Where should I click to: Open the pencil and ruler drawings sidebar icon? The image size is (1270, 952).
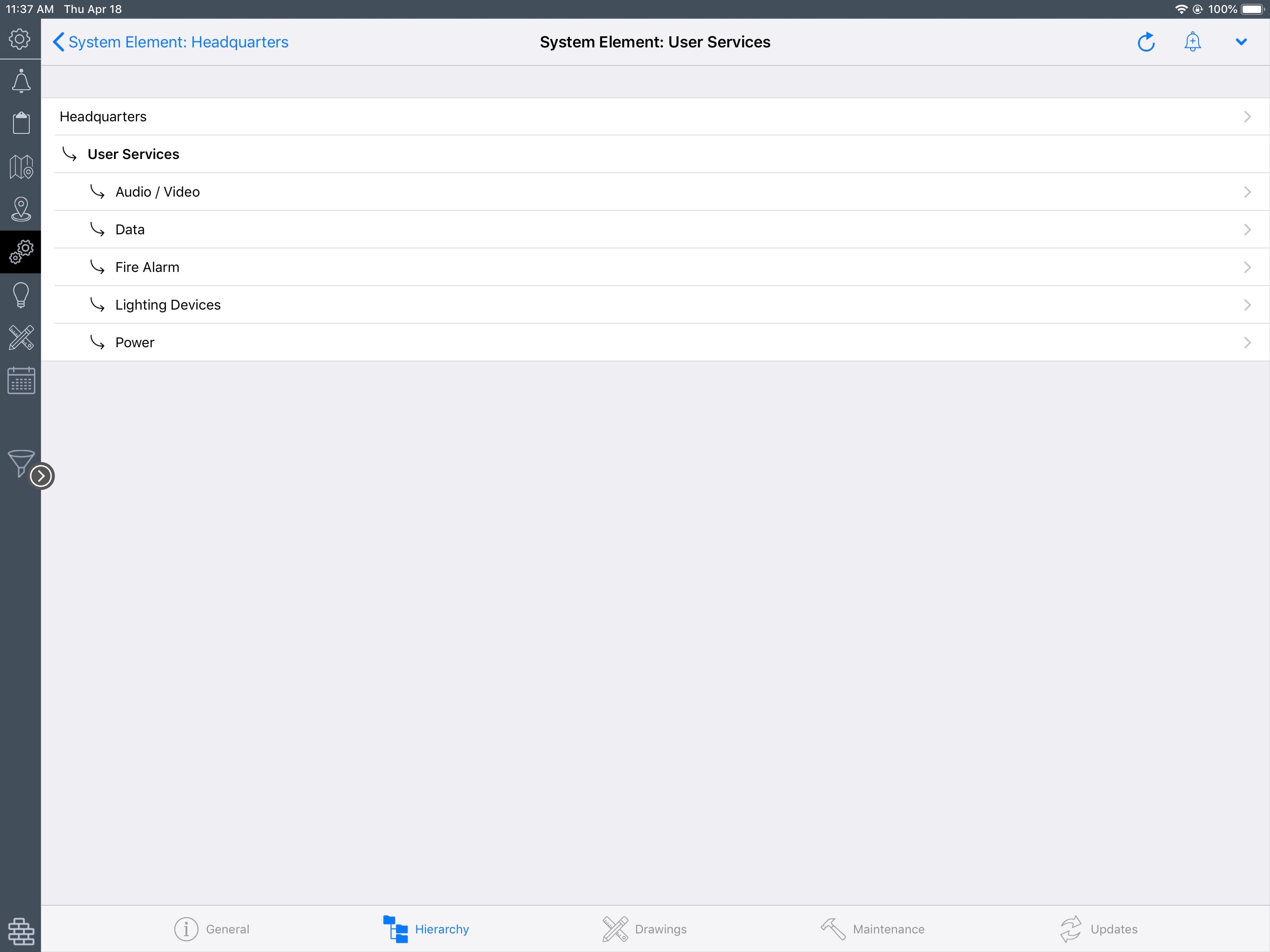[x=21, y=337]
